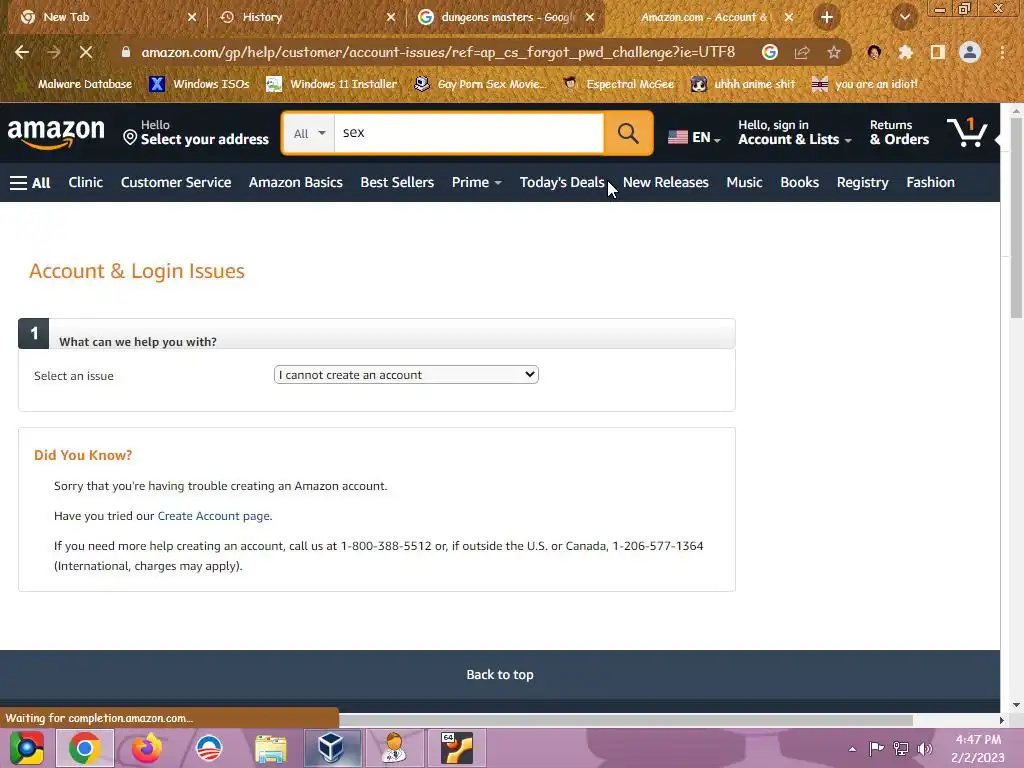Expand Account & Lists menu

point(795,133)
